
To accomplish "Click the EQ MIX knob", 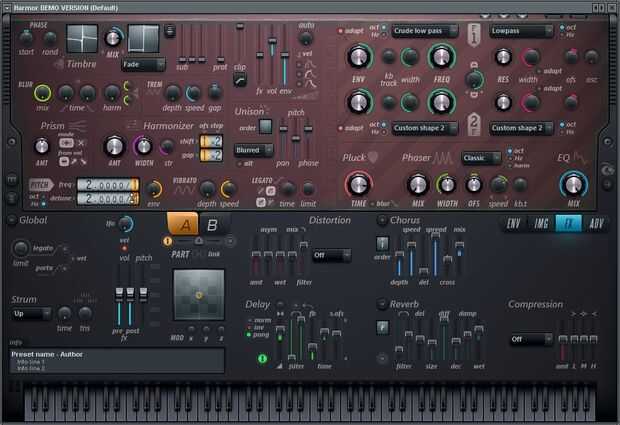I will 573,185.
